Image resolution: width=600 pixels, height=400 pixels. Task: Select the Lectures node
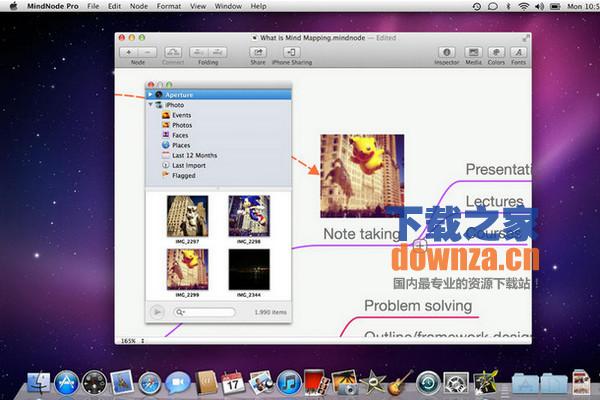(494, 201)
